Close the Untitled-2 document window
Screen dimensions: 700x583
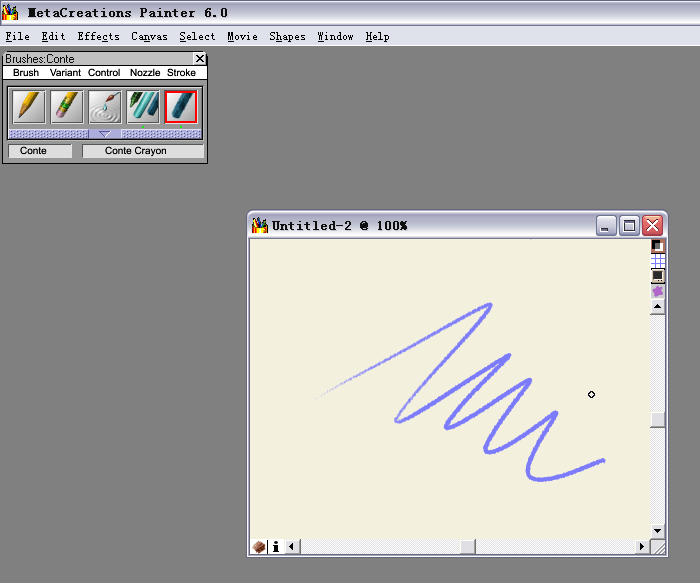point(652,225)
